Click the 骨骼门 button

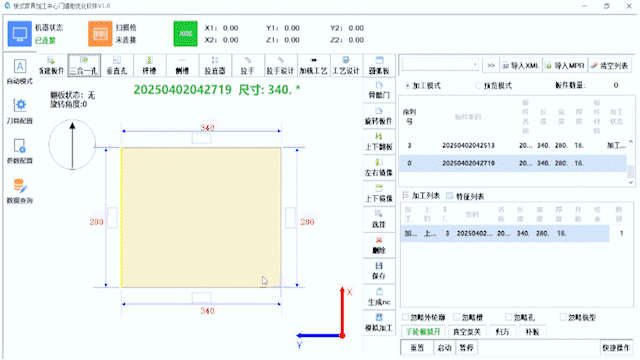(379, 90)
